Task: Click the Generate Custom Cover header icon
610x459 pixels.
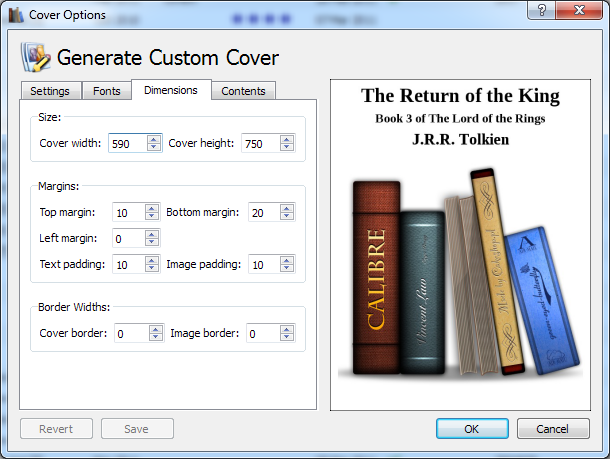Action: click(x=36, y=58)
